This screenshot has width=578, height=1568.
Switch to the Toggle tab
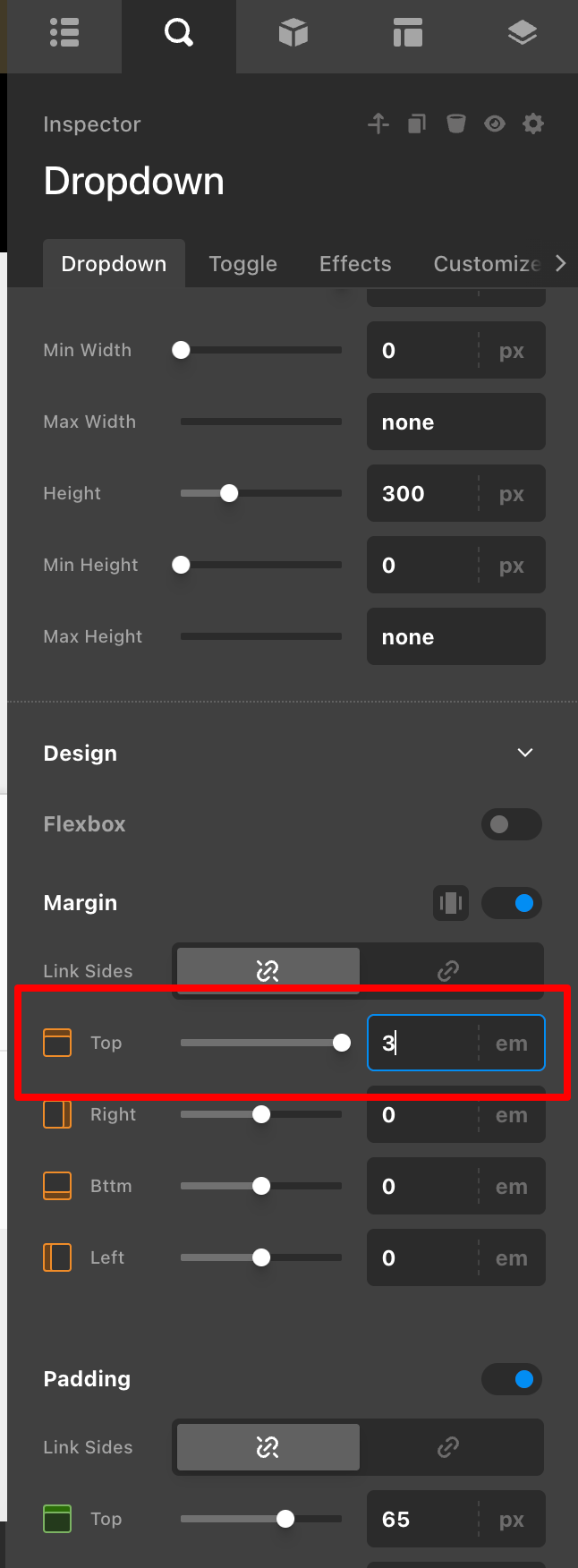[242, 264]
